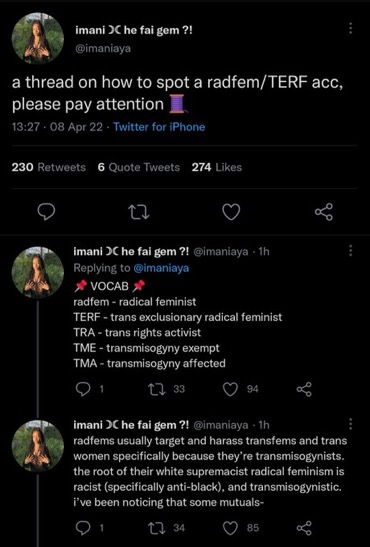370x547 pixels.
Task: Share the third tweet about radfems
Action: pyautogui.click(x=304, y=528)
